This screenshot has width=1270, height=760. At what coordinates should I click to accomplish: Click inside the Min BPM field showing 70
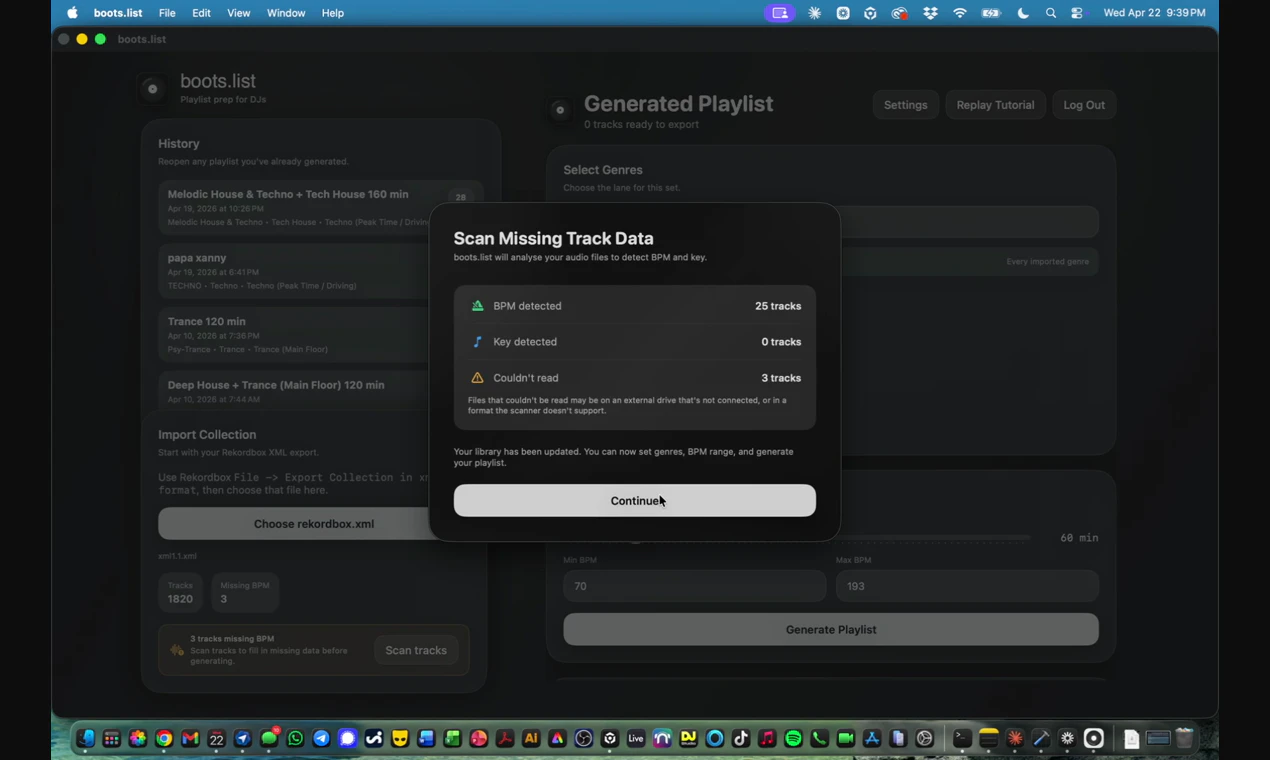pyautogui.click(x=694, y=586)
